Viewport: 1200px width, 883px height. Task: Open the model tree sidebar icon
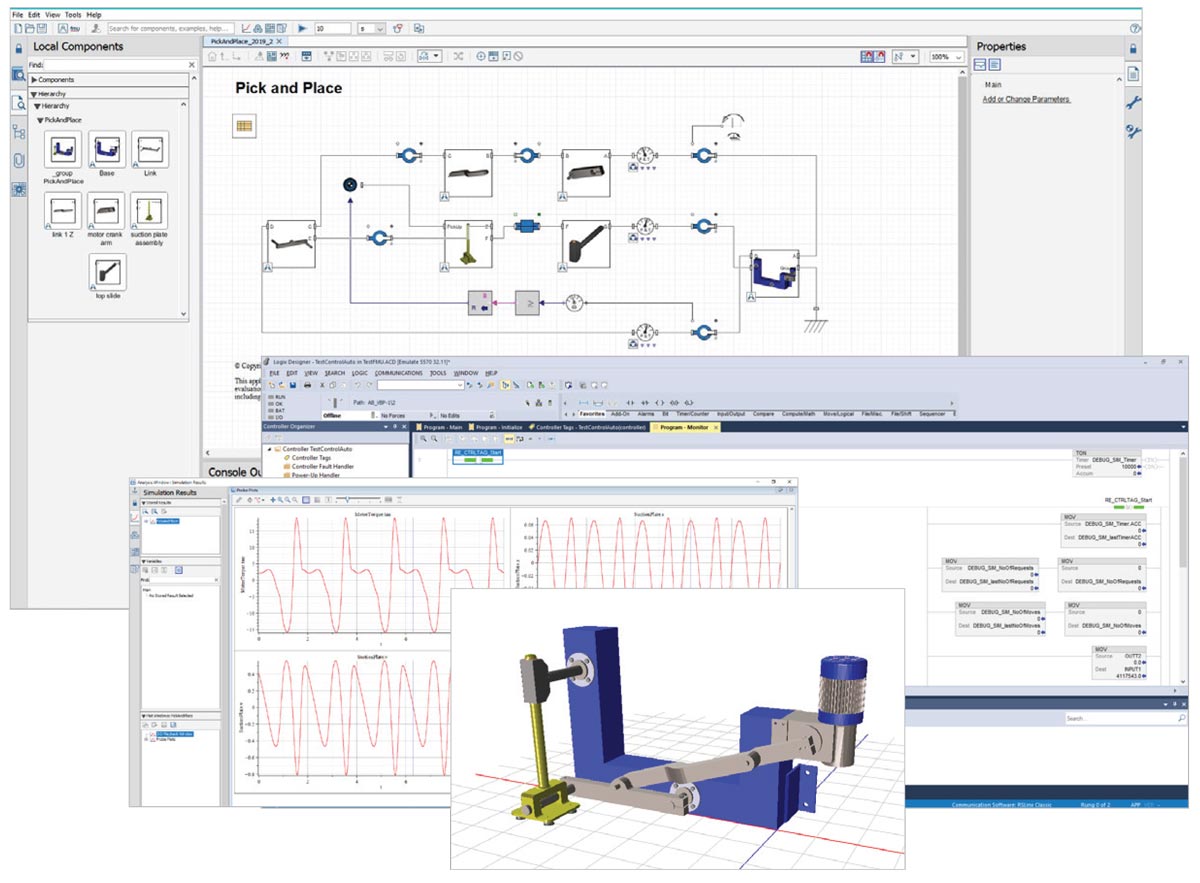tap(19, 131)
